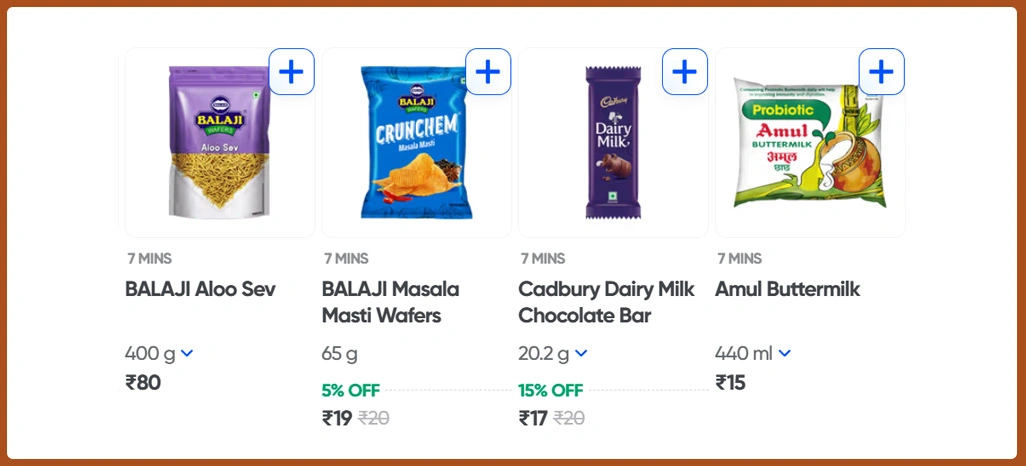1026x466 pixels.
Task: Click the ₹80 price of Aloo Sev
Action: coord(143,382)
